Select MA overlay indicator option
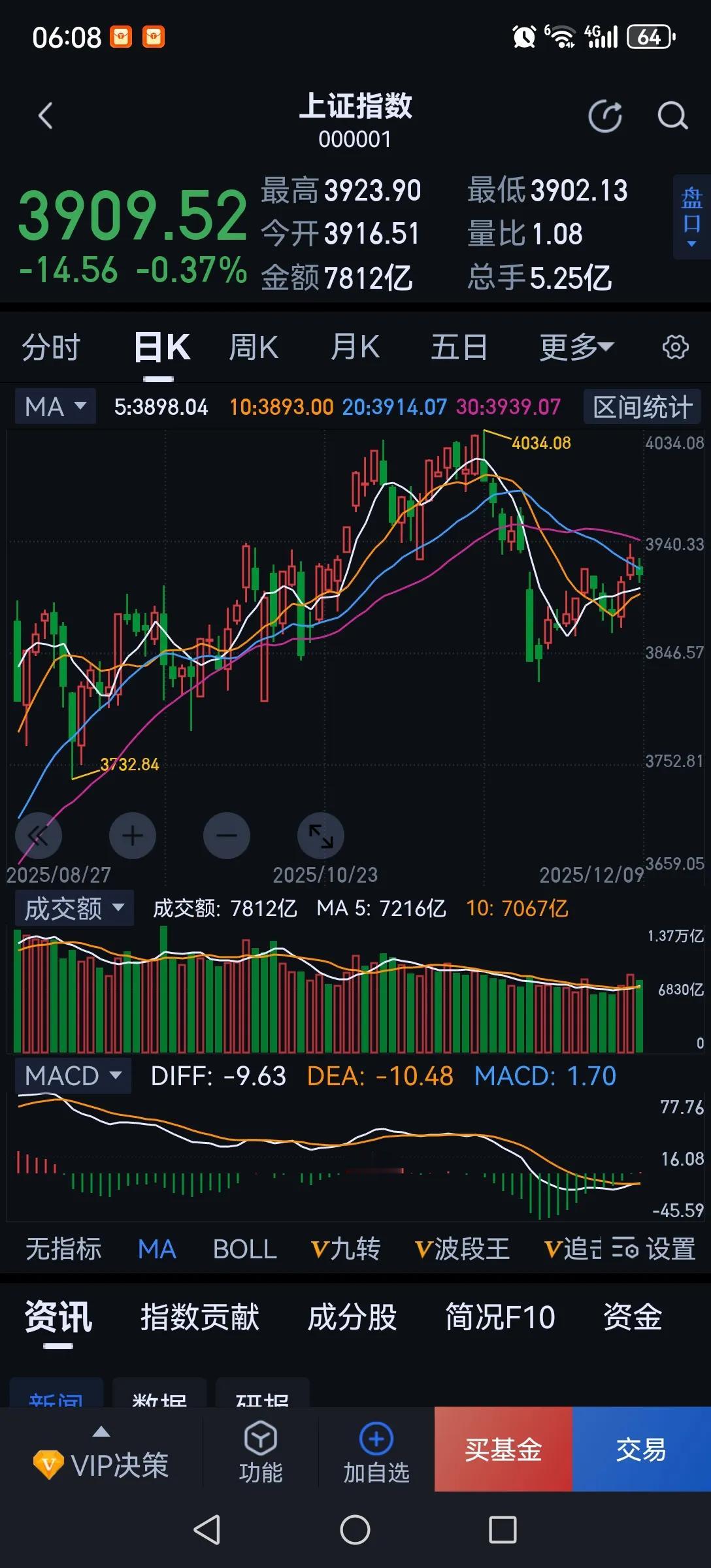This screenshot has width=711, height=1568. (157, 1249)
